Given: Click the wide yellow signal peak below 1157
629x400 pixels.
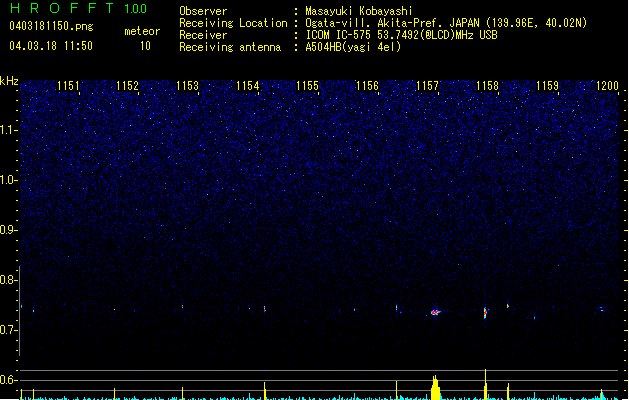Looking at the screenshot, I should pos(435,388).
